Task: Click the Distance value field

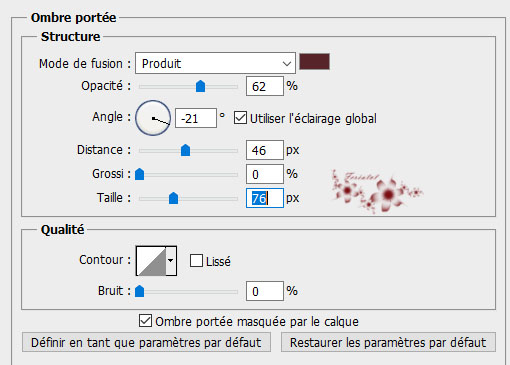Action: tap(265, 150)
